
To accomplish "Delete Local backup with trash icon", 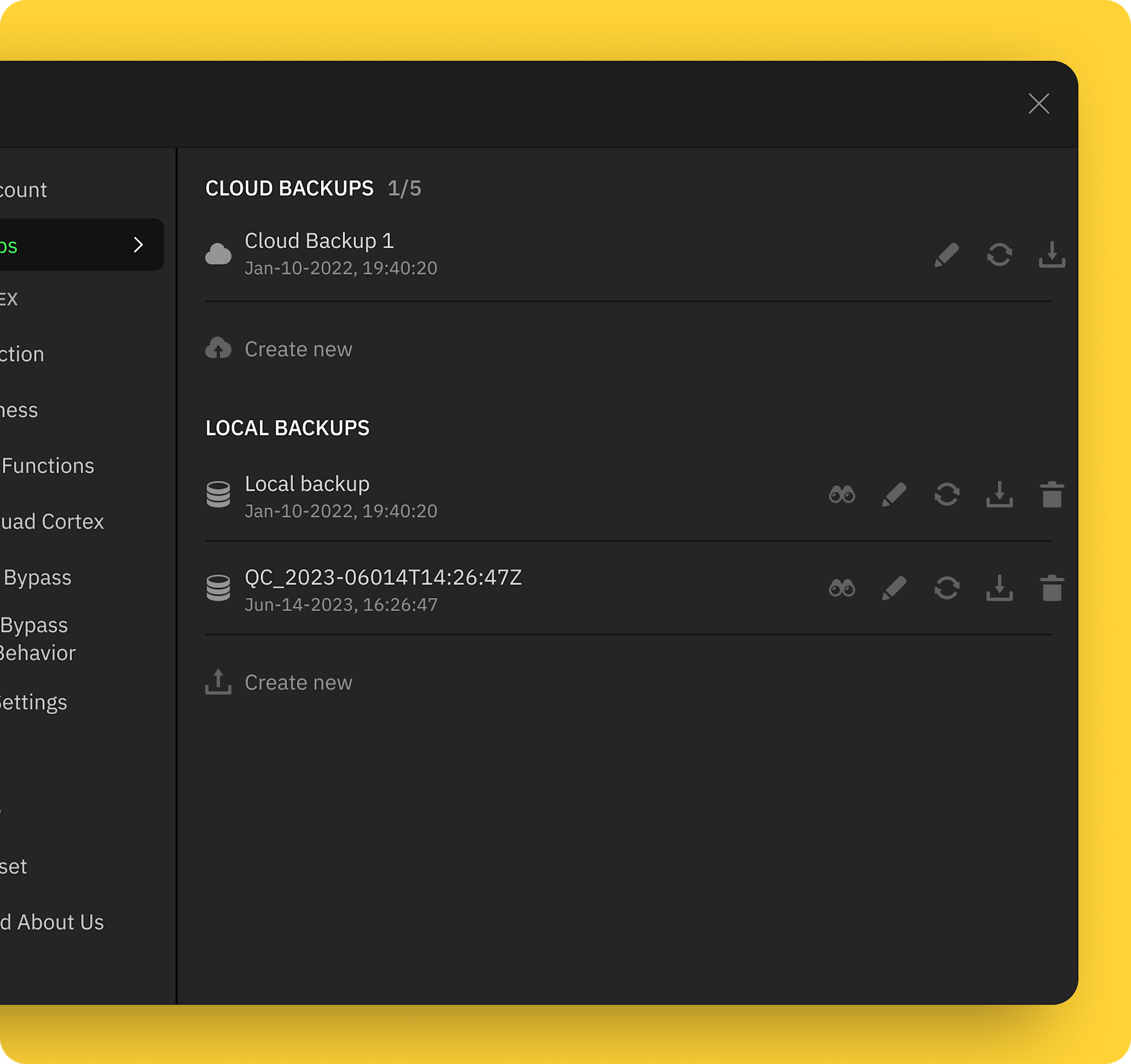I will [1051, 495].
